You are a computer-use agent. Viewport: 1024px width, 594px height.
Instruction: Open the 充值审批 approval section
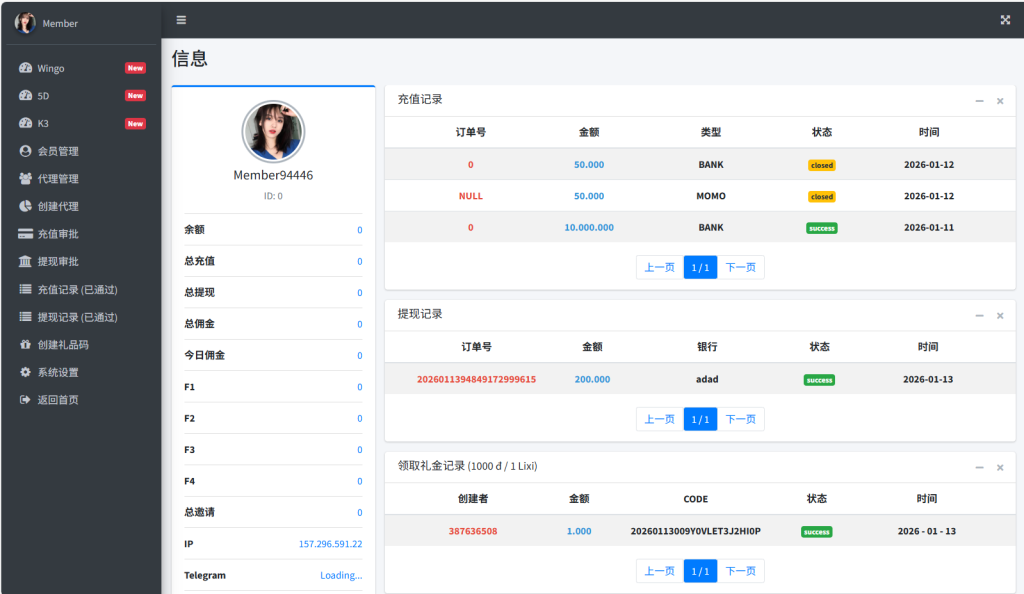pos(63,233)
